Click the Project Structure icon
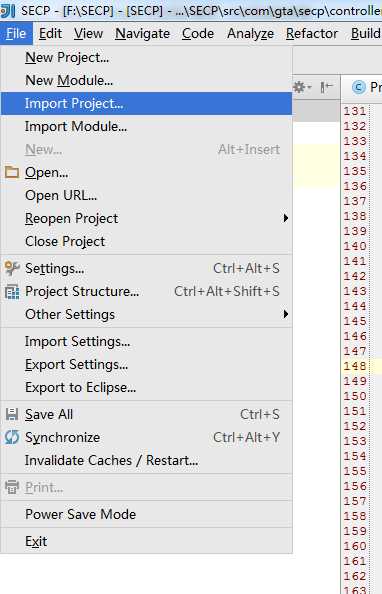This screenshot has width=382, height=594. coord(12,291)
